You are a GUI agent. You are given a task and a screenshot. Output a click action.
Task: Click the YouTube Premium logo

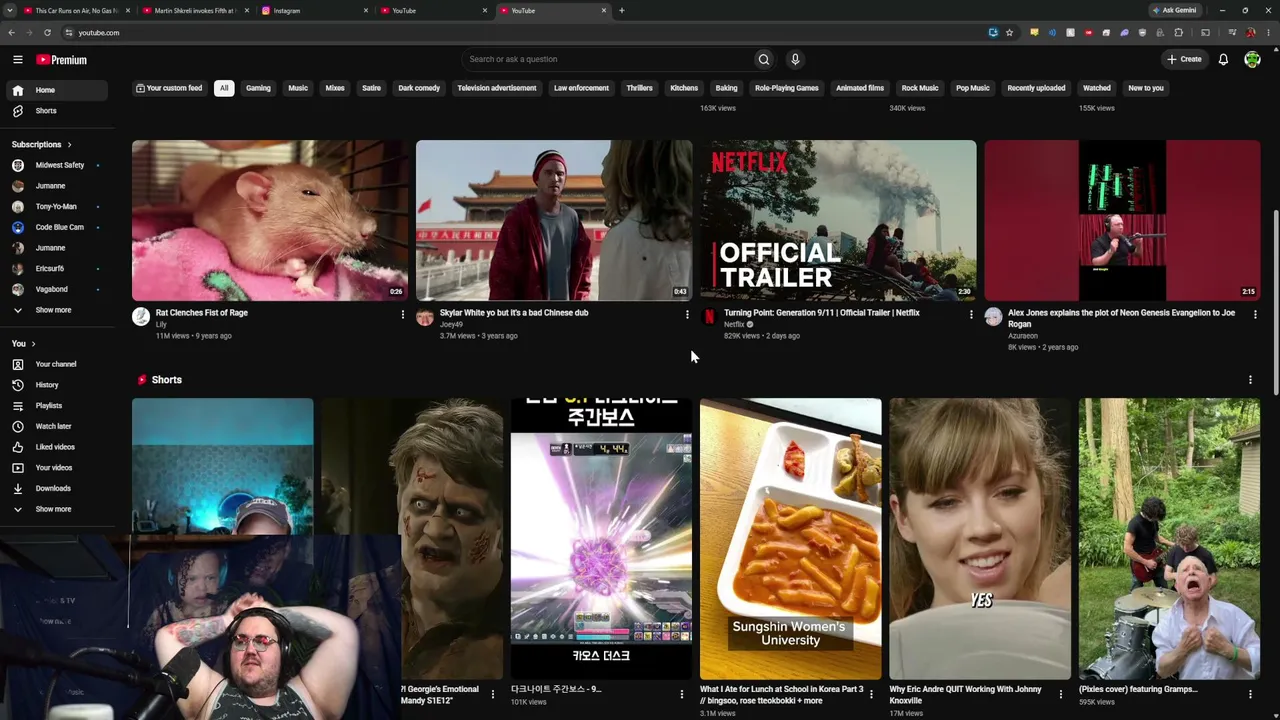[x=62, y=60]
